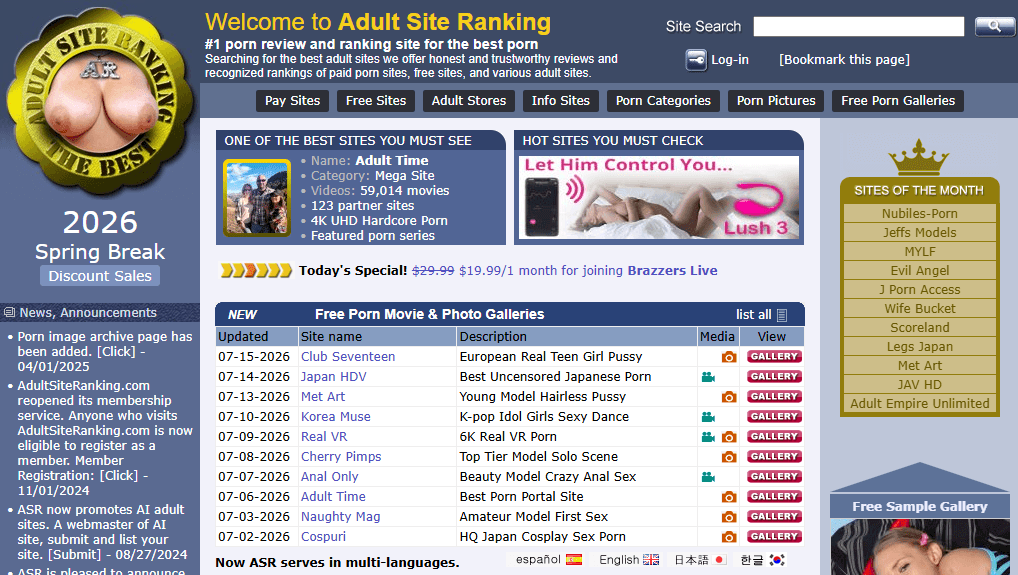1018x575 pixels.
Task: Click the photo camera icon in Real VR row
Action: click(x=728, y=437)
